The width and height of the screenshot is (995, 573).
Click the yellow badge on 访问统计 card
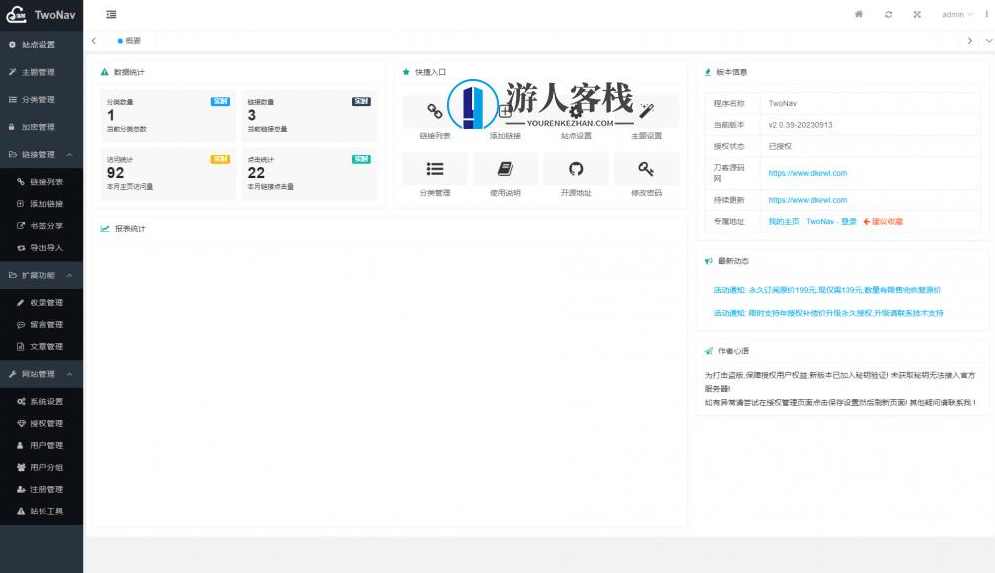point(220,159)
